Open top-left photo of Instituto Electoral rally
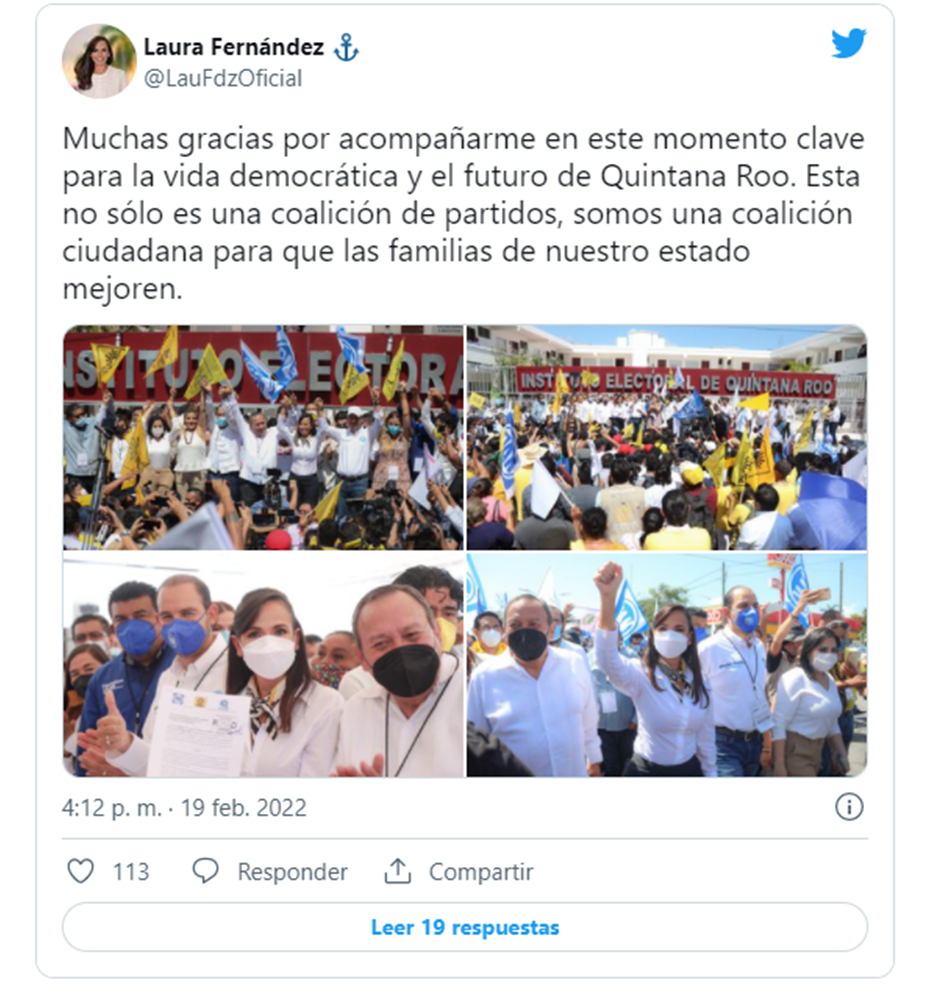 [264, 437]
